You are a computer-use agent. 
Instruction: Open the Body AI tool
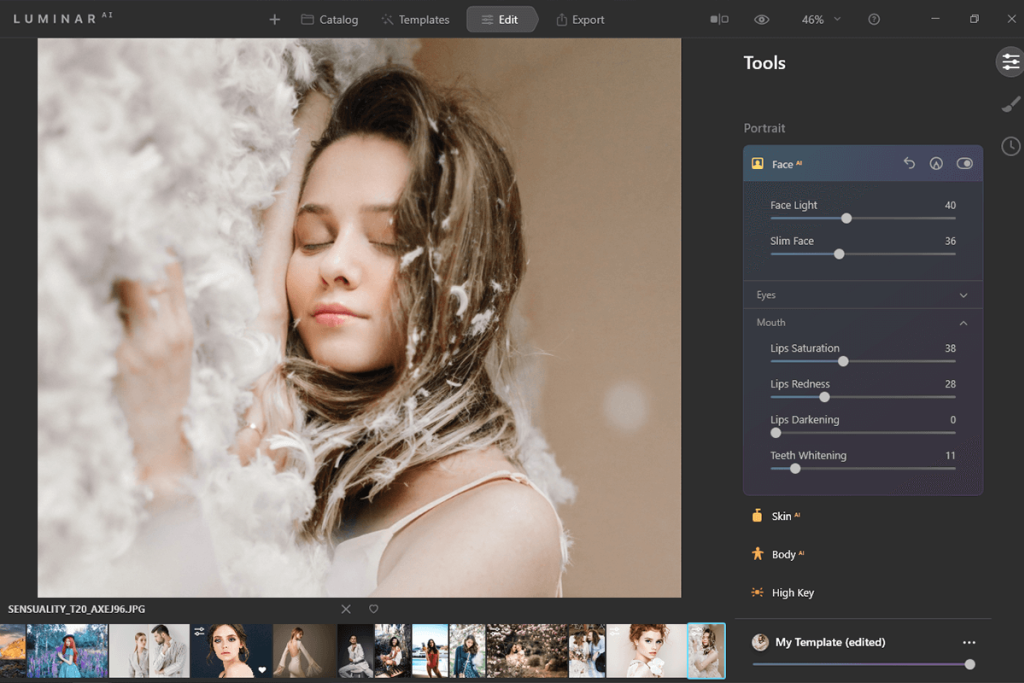point(785,554)
